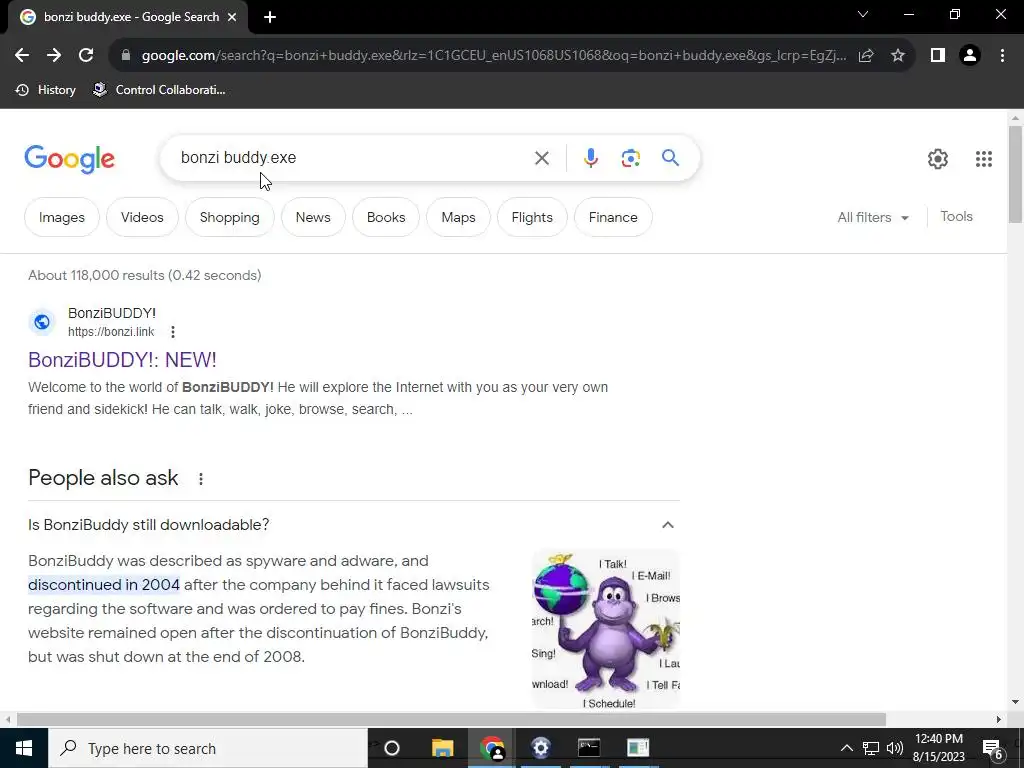Click the Type here to search box
This screenshot has height=768, width=1024.
coord(208,748)
